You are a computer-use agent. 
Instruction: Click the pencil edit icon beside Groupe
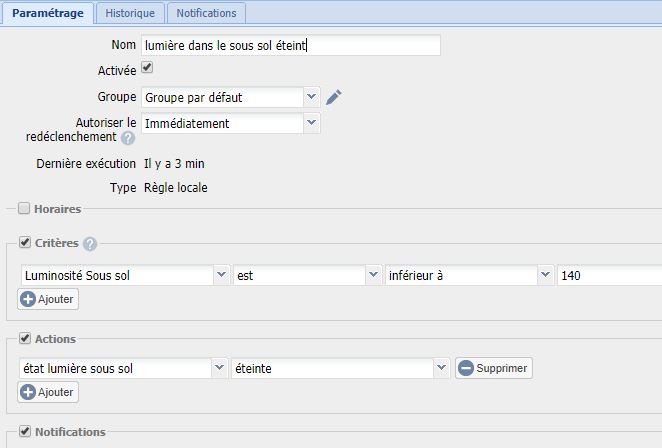point(334,97)
